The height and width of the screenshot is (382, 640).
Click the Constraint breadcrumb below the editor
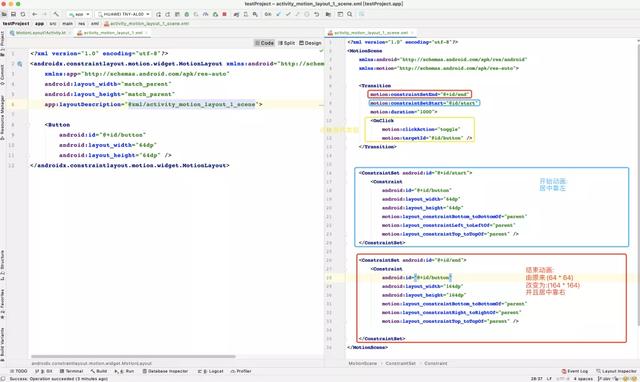point(436,363)
